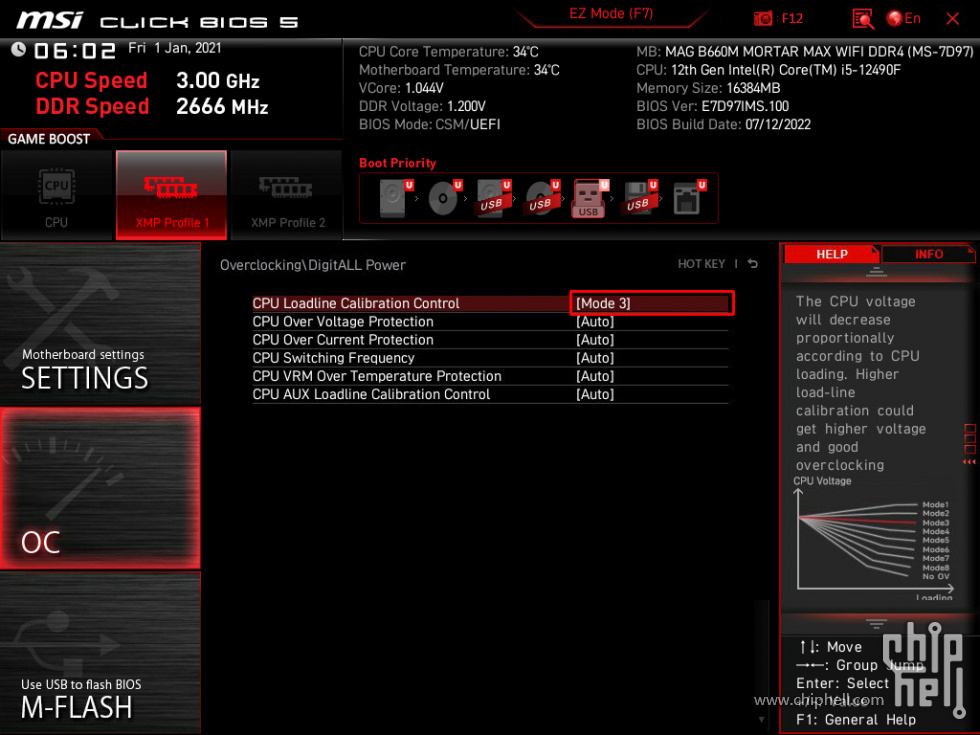This screenshot has height=735, width=980.
Task: Click the BIOS Build Date line
Action: click(723, 124)
